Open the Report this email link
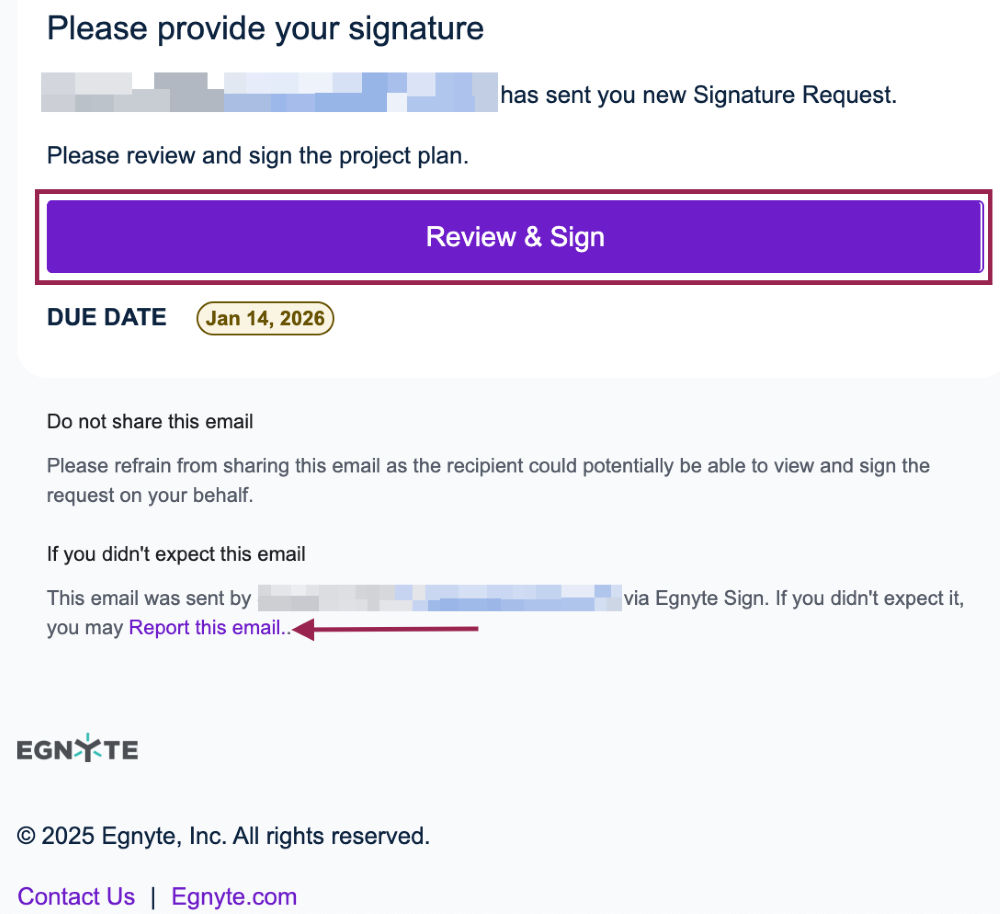1000x914 pixels. tap(206, 628)
